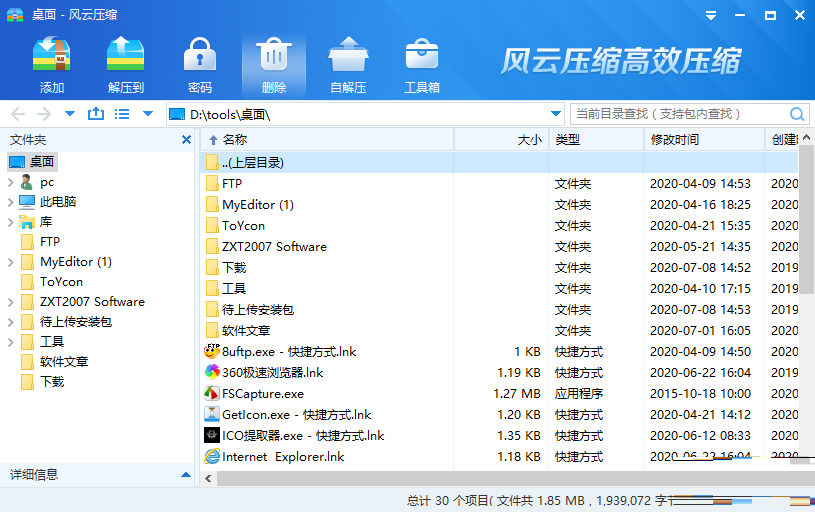The height and width of the screenshot is (512, 815).
Task: Click 1.27 MB size of FSCapture.exe
Action: point(517,394)
